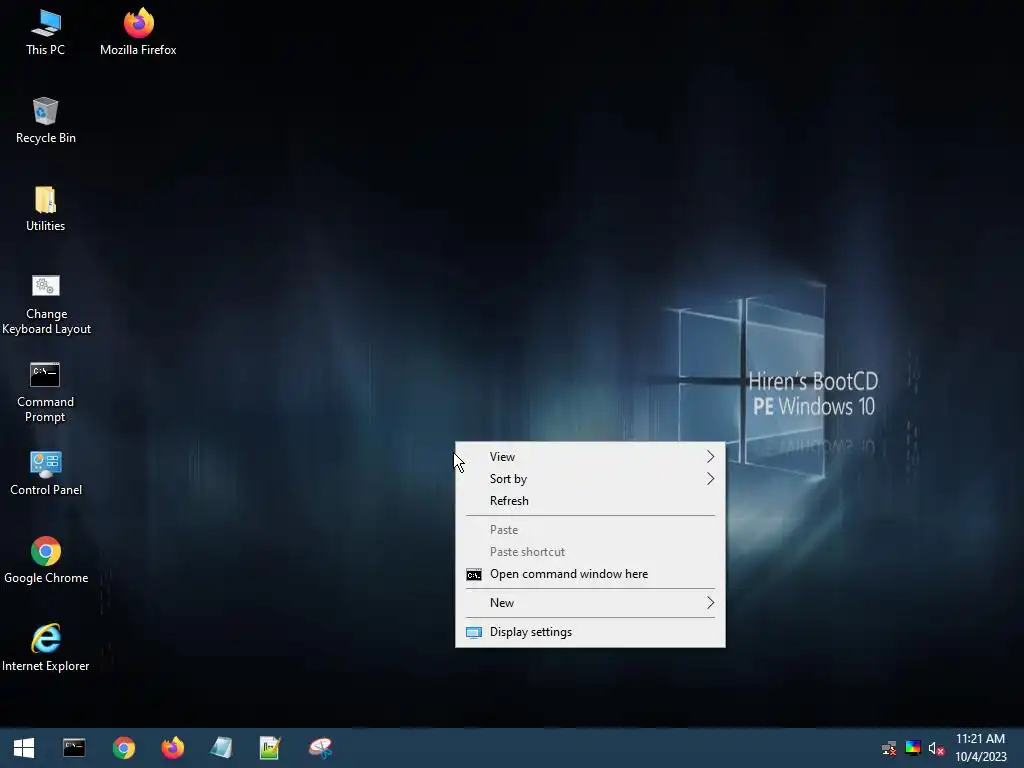Click the greyed Paste shortcut entry
This screenshot has height=768, width=1024.
tap(590, 552)
